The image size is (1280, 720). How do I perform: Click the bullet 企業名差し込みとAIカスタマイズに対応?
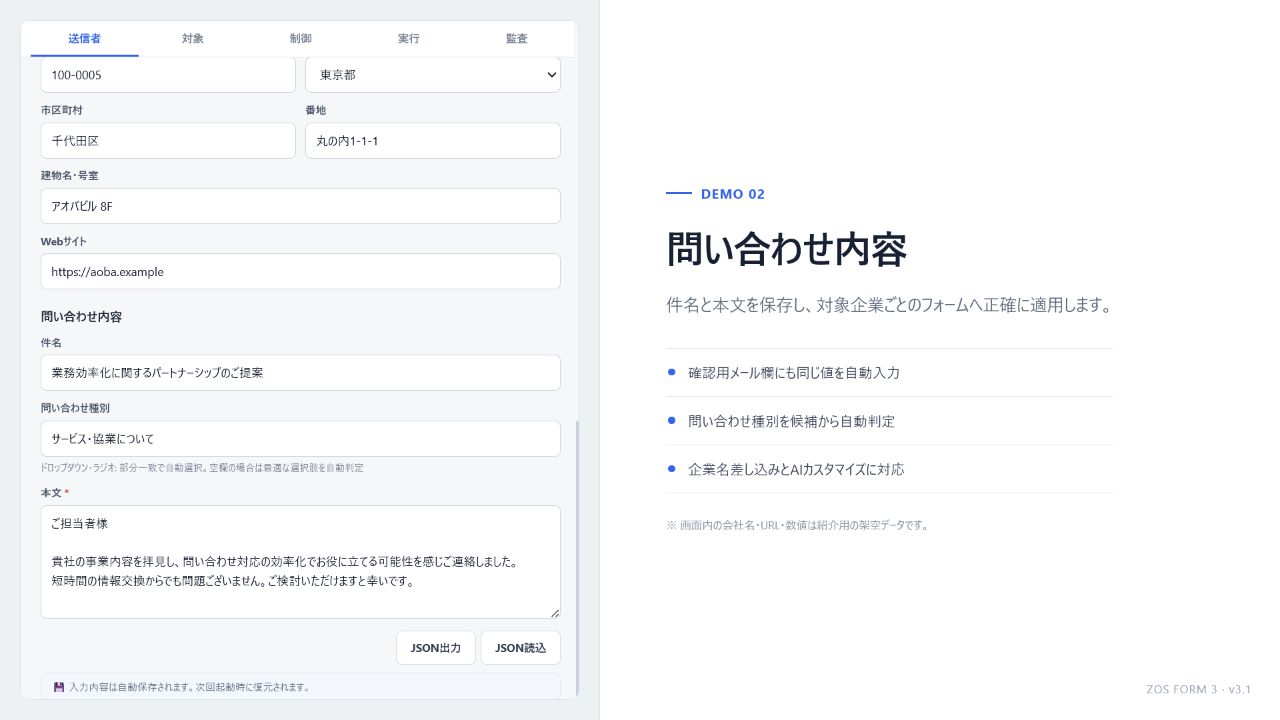(796, 469)
